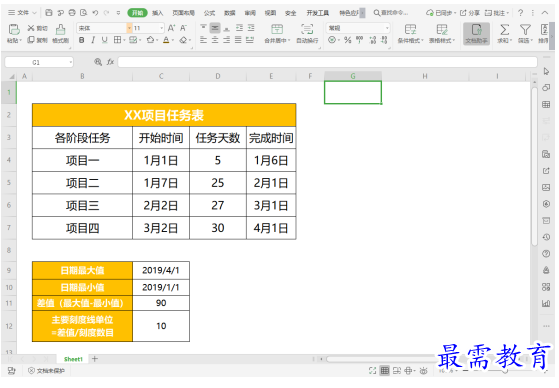Click the Format Painter brush icon
Image resolution: width=559 pixels, height=388 pixels.
tap(61, 30)
